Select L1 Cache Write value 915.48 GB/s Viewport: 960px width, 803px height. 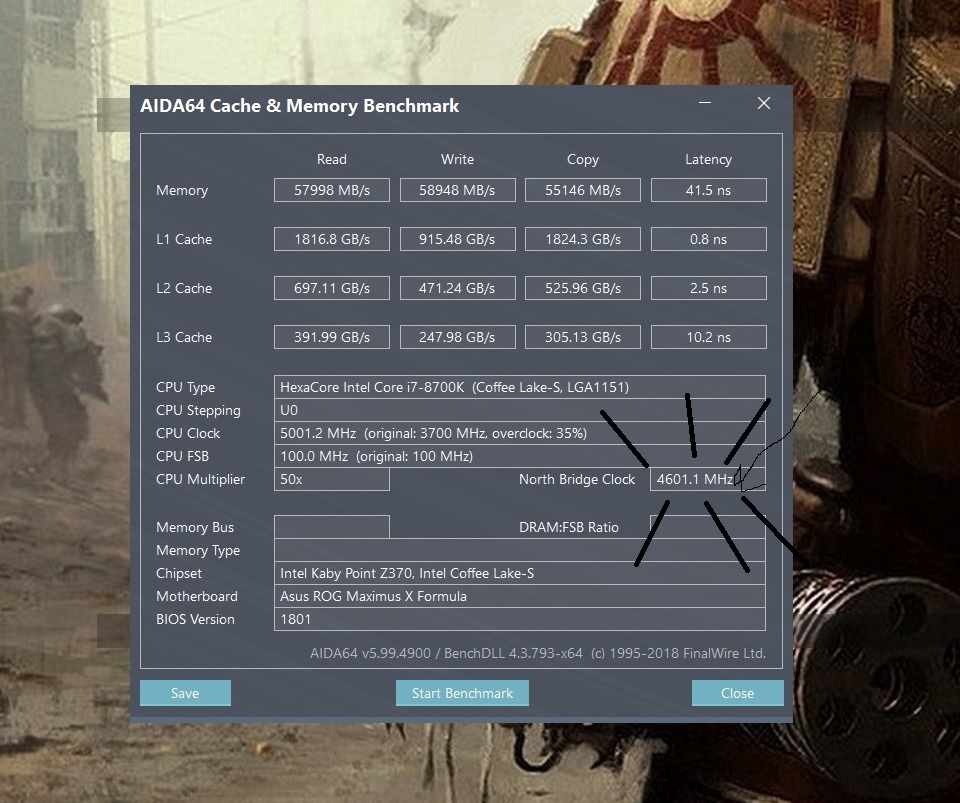coord(457,239)
